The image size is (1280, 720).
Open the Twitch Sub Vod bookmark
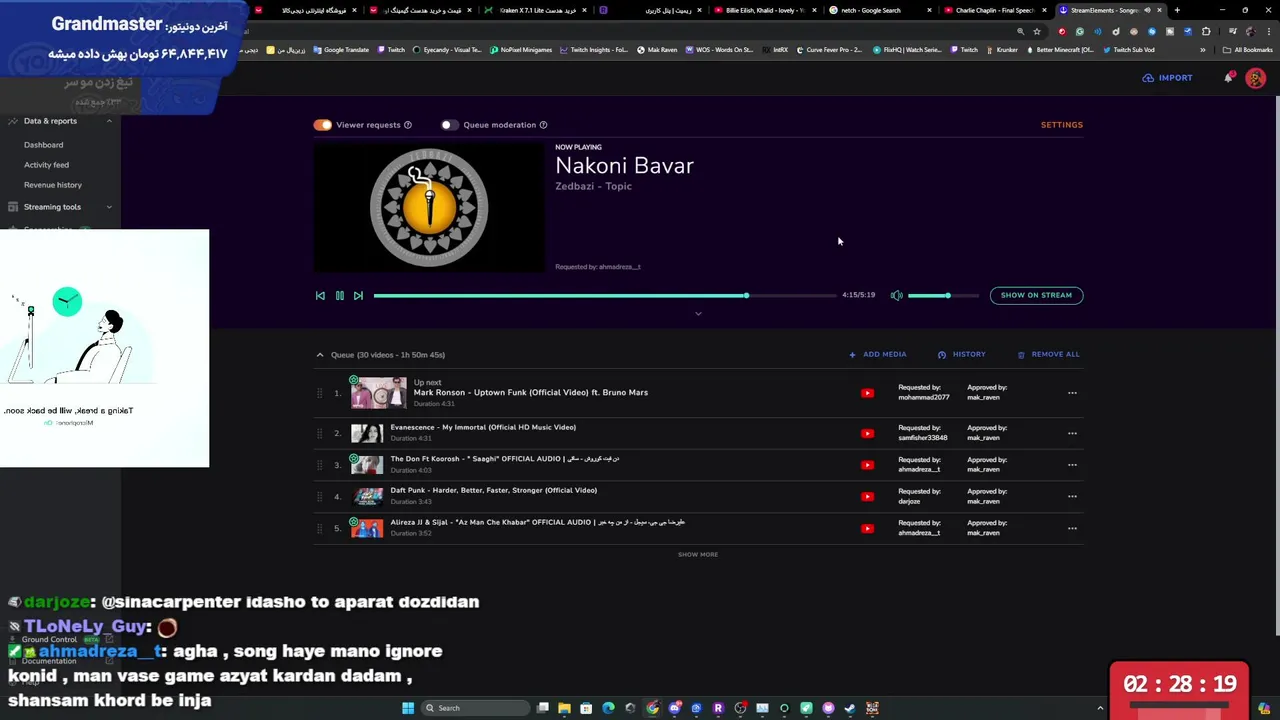tap(1128, 50)
